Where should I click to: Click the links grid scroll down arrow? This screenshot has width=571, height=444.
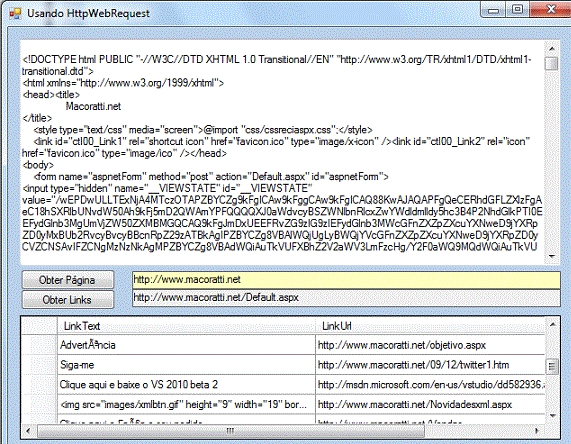tap(552, 416)
